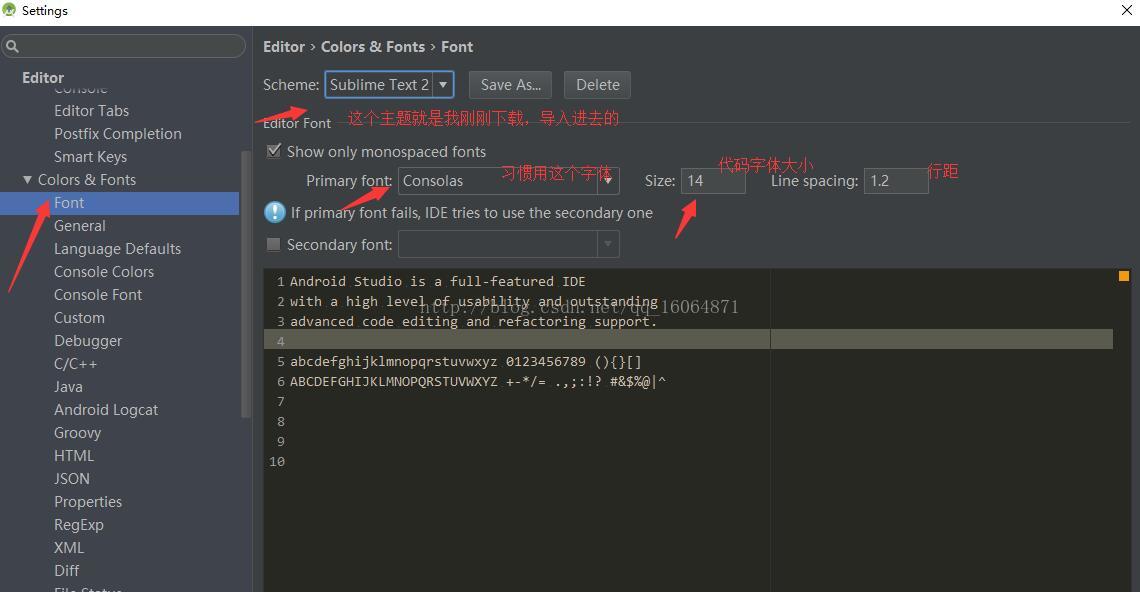The image size is (1140, 592).
Task: Open the Primary font combo box
Action: (x=508, y=181)
